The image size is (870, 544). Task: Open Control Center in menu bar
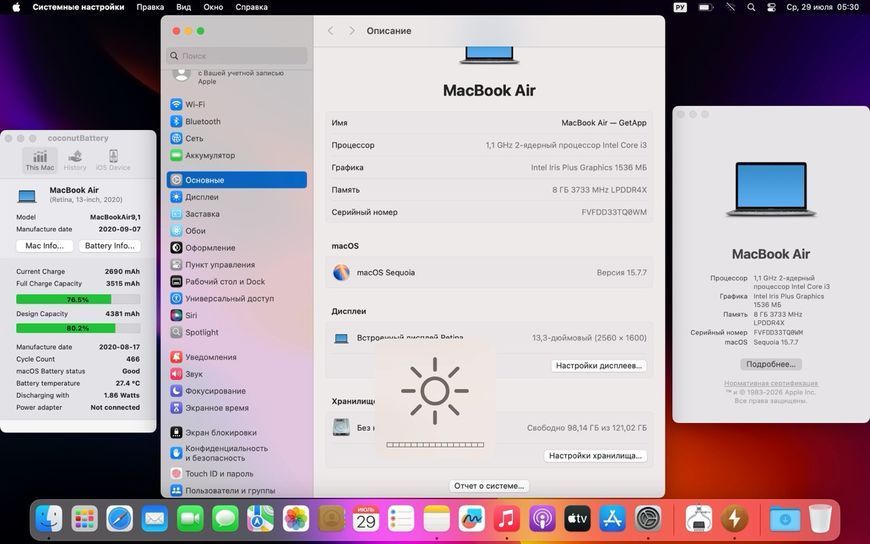pyautogui.click(x=771, y=7)
